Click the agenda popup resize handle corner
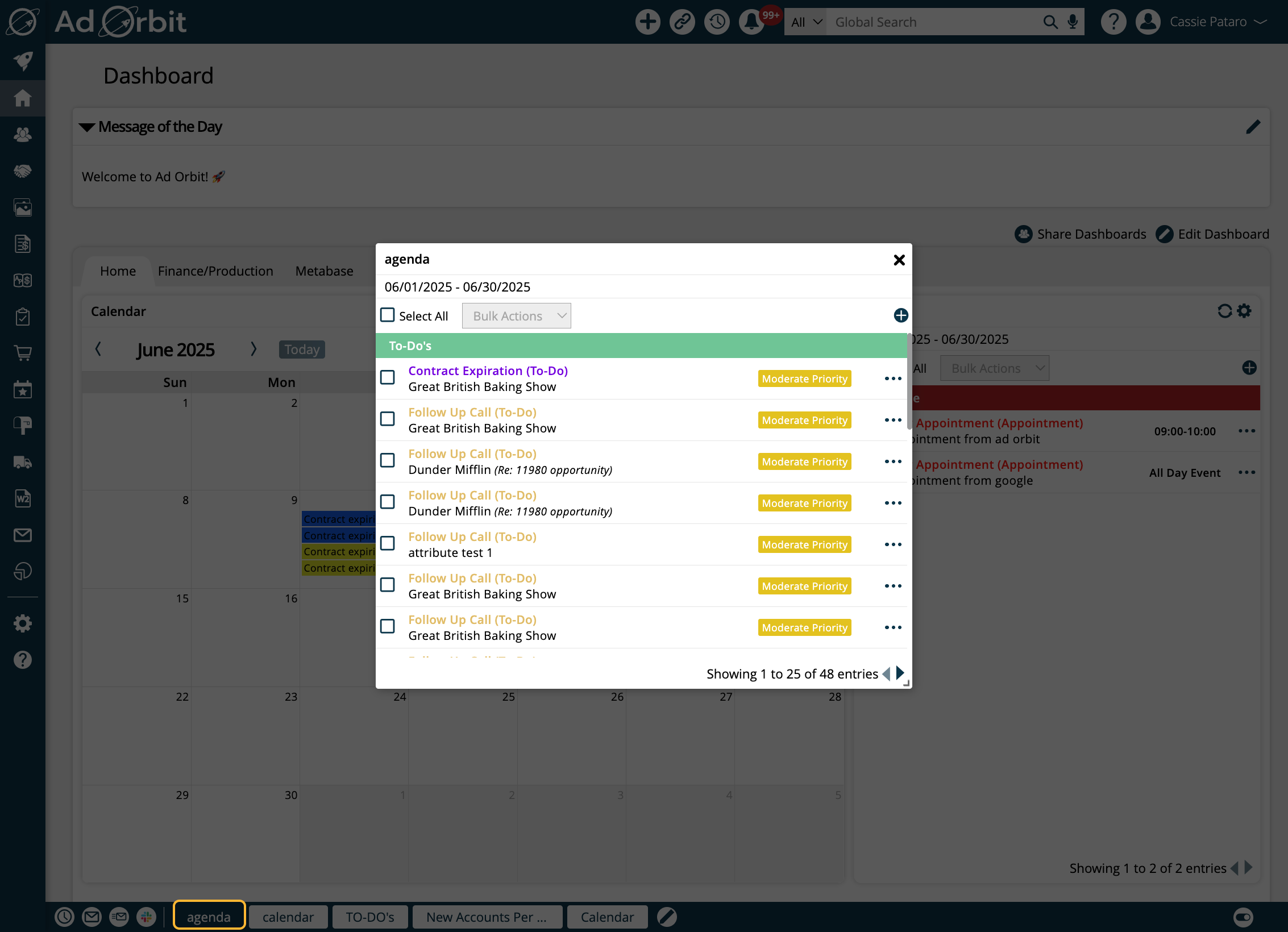 pyautogui.click(x=907, y=683)
